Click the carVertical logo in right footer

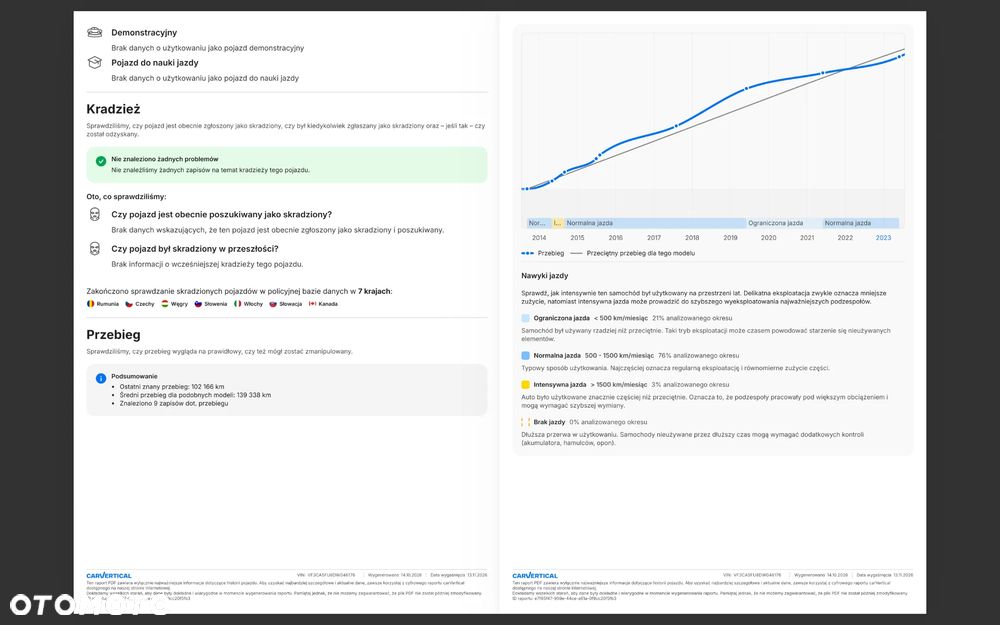coord(535,576)
